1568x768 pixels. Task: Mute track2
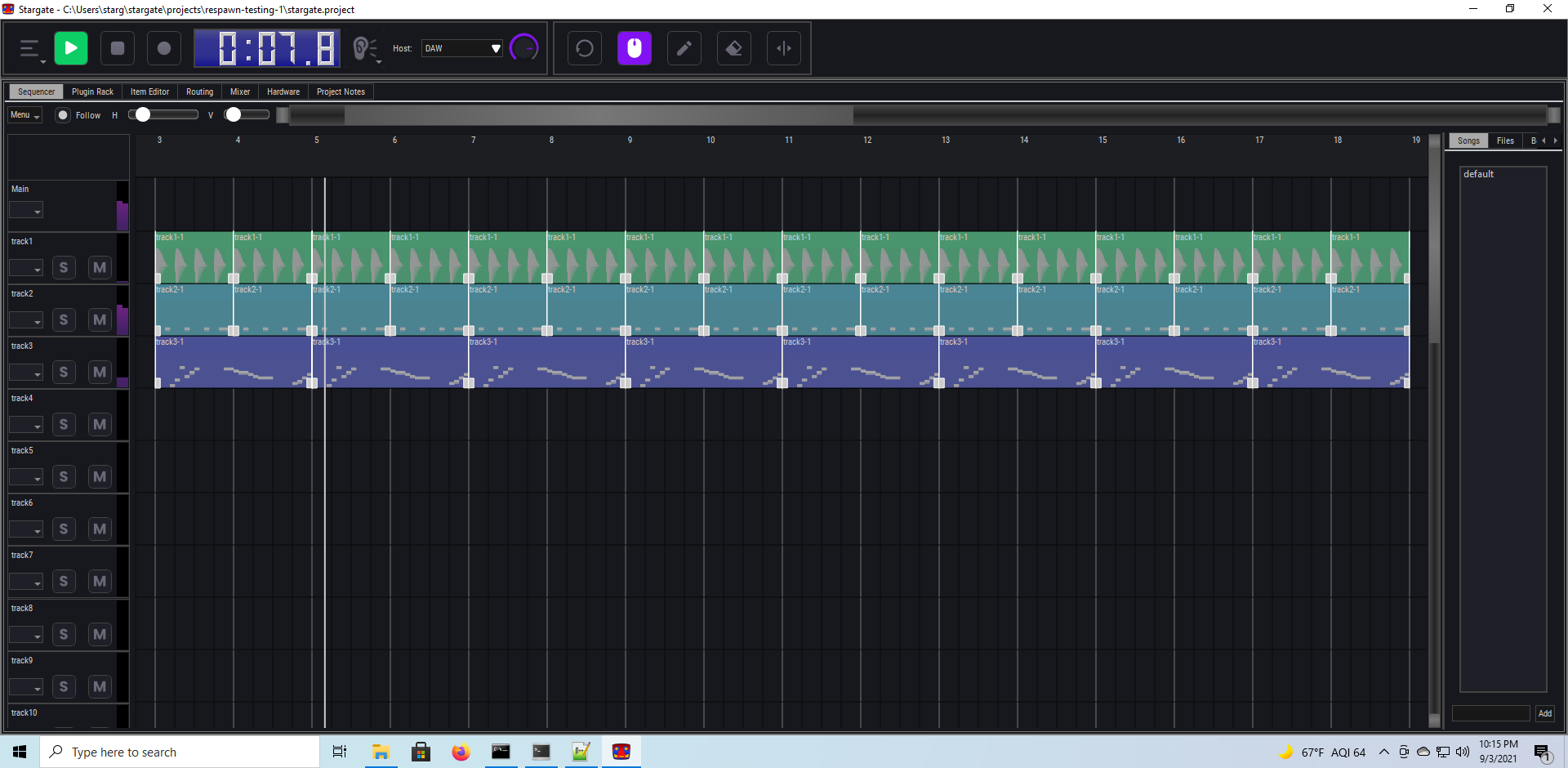(x=100, y=319)
